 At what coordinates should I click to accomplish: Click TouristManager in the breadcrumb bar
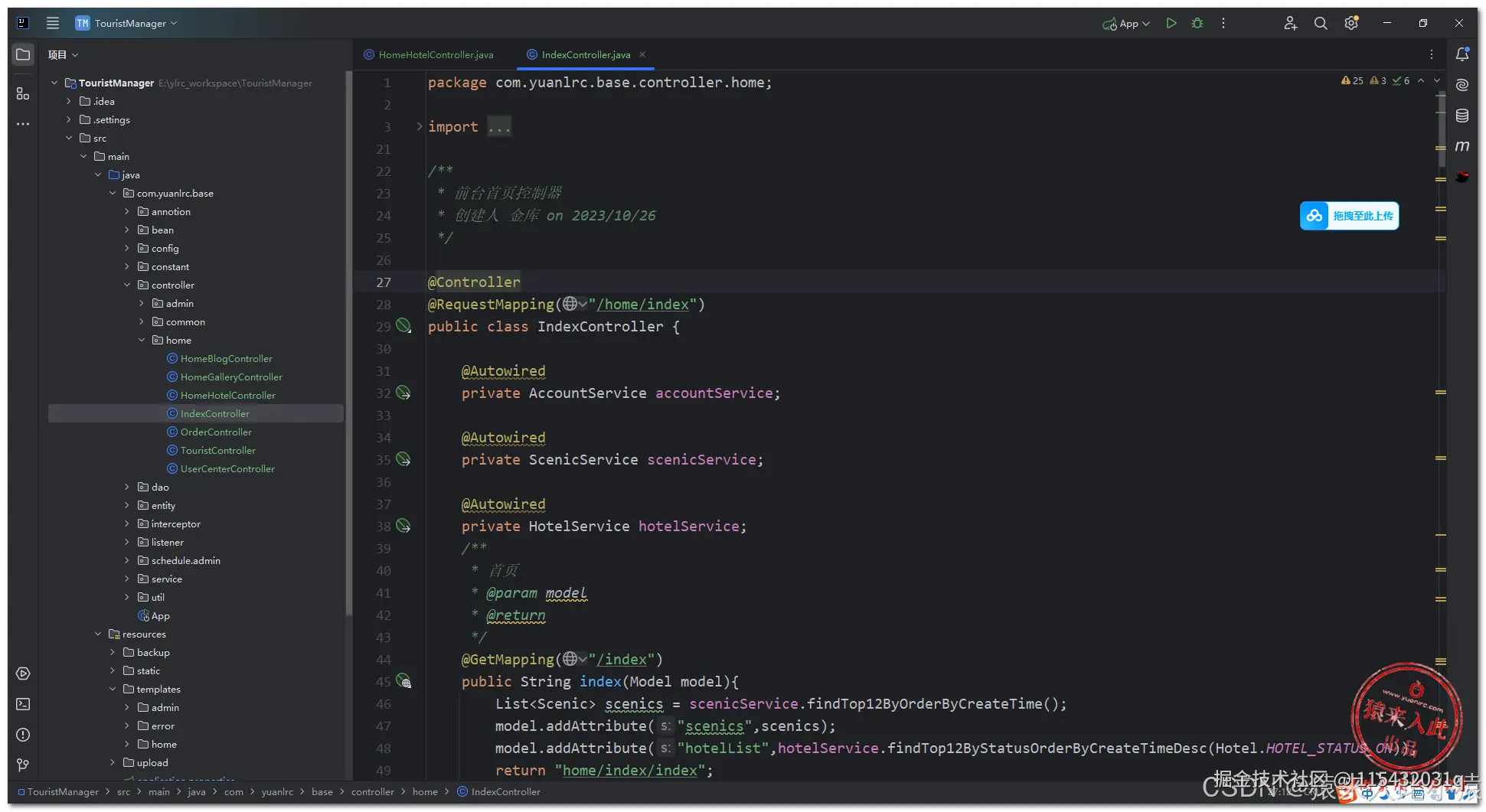63,791
